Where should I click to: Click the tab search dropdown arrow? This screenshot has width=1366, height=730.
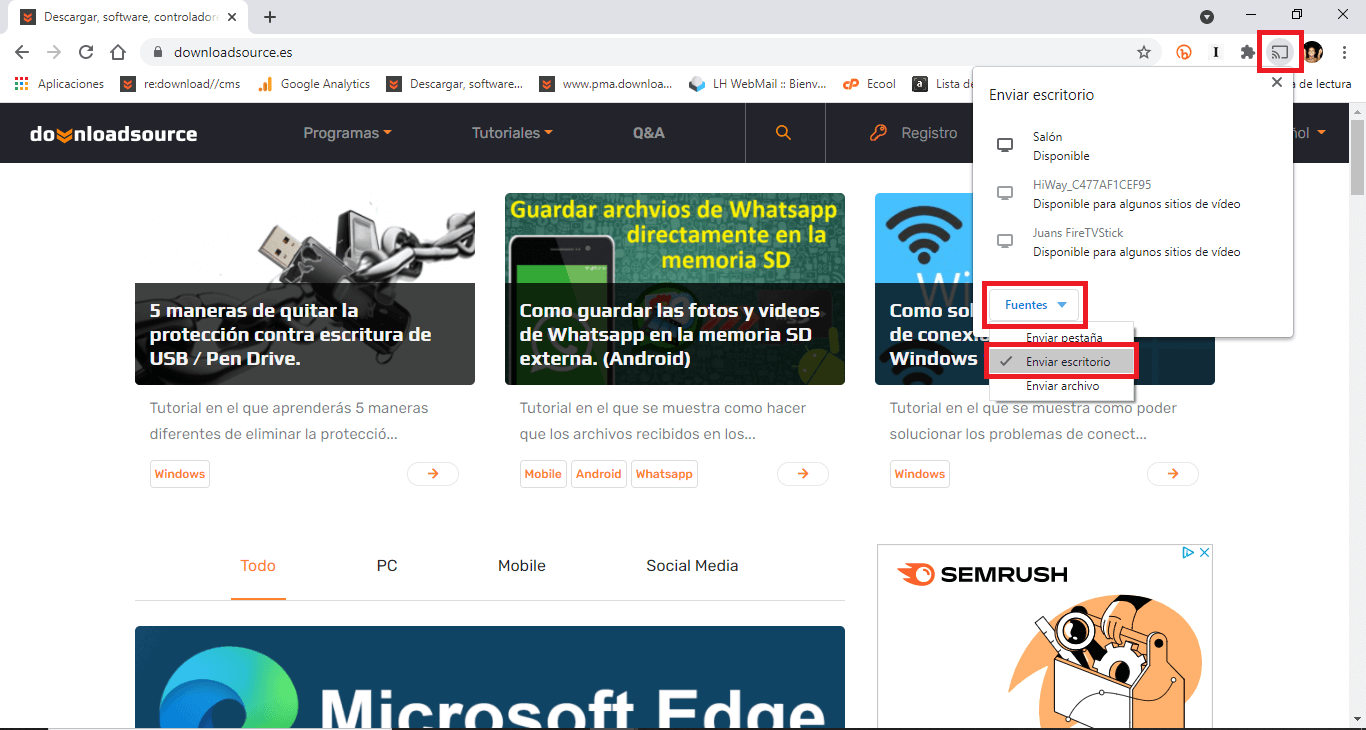[1207, 17]
